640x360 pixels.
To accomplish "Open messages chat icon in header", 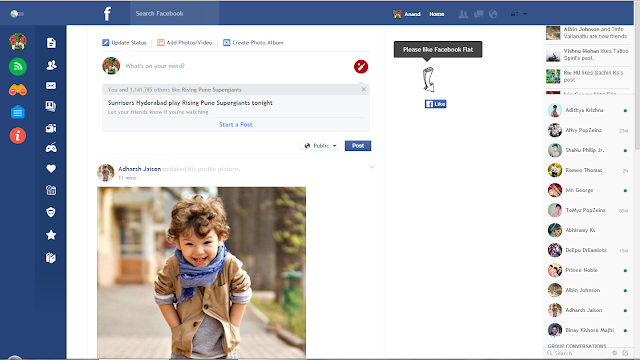I will click(x=478, y=14).
